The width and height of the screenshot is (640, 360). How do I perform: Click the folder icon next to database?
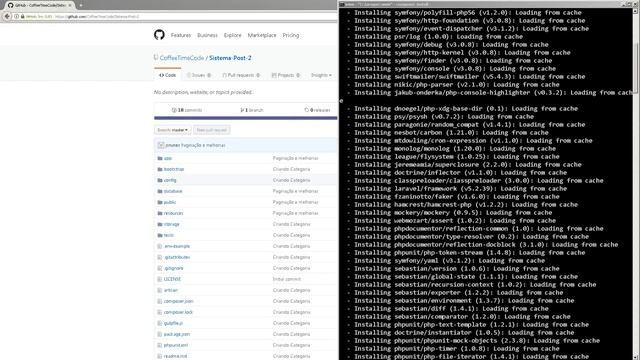pos(160,191)
